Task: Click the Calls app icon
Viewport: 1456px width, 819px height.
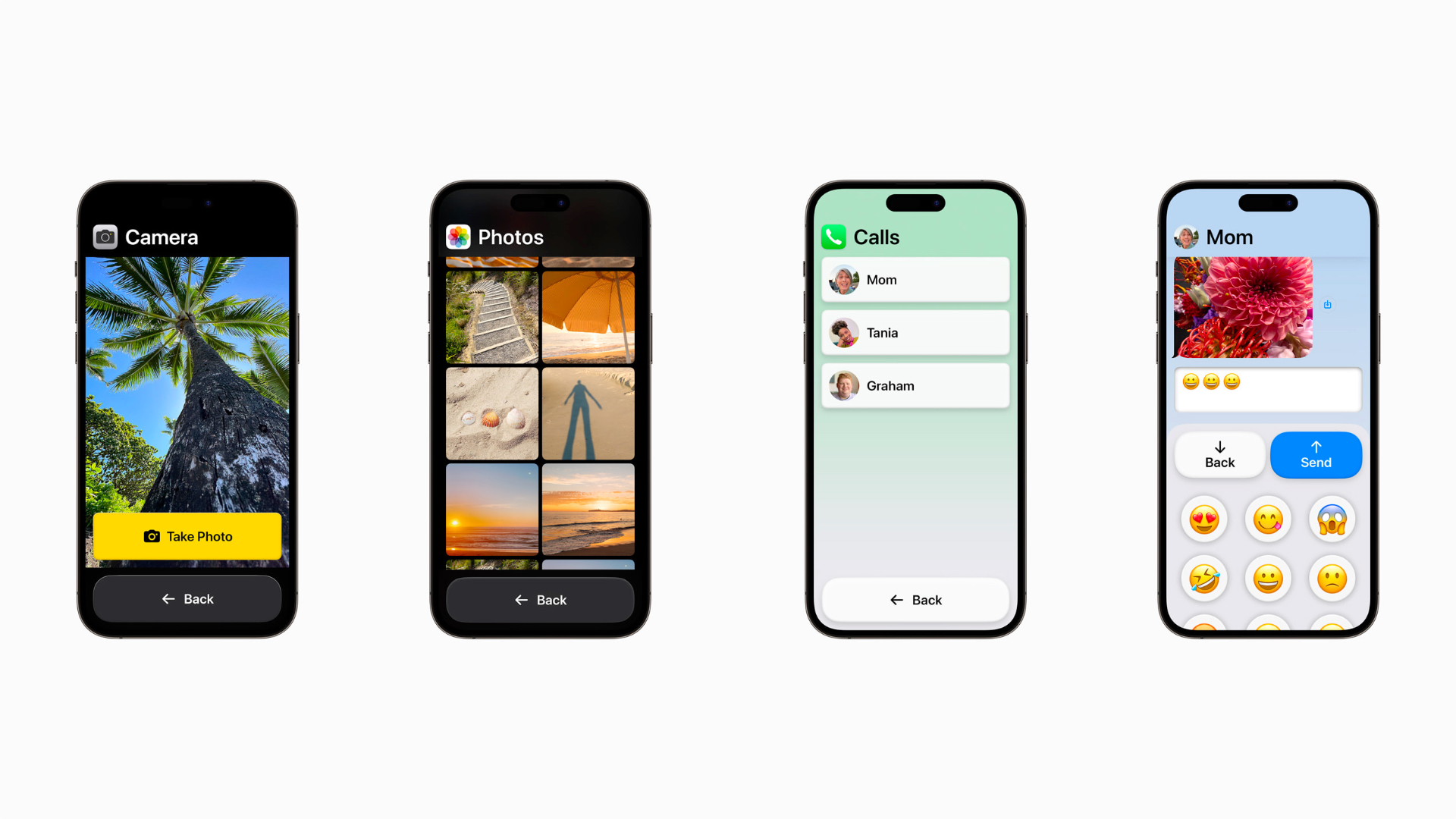Action: point(832,236)
